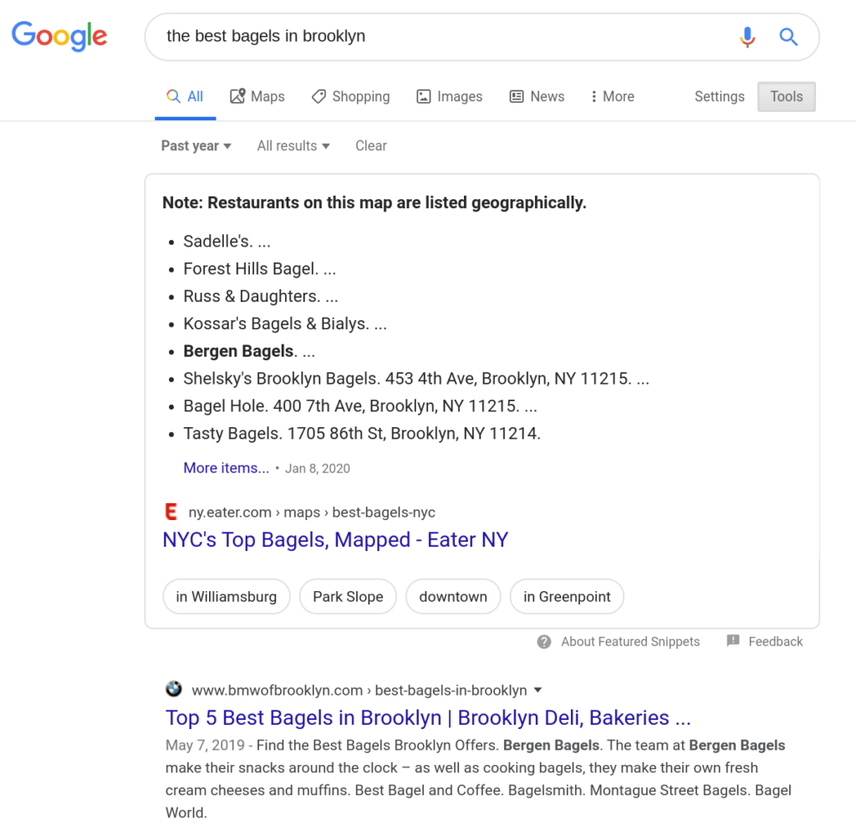Screen dimensions: 856x836
Task: Click the Tools button
Action: (786, 96)
